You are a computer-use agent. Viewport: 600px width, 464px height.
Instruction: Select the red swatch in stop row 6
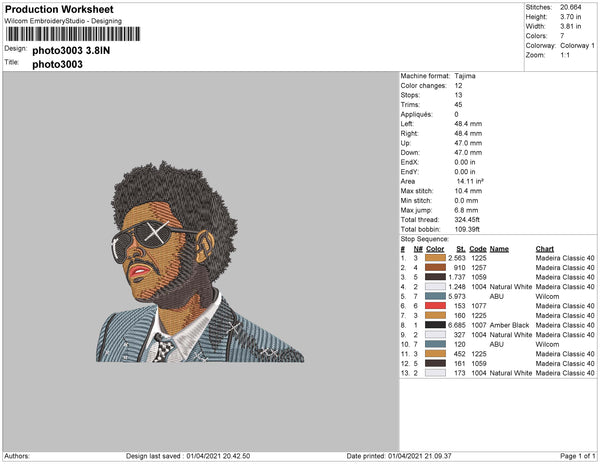coord(435,306)
